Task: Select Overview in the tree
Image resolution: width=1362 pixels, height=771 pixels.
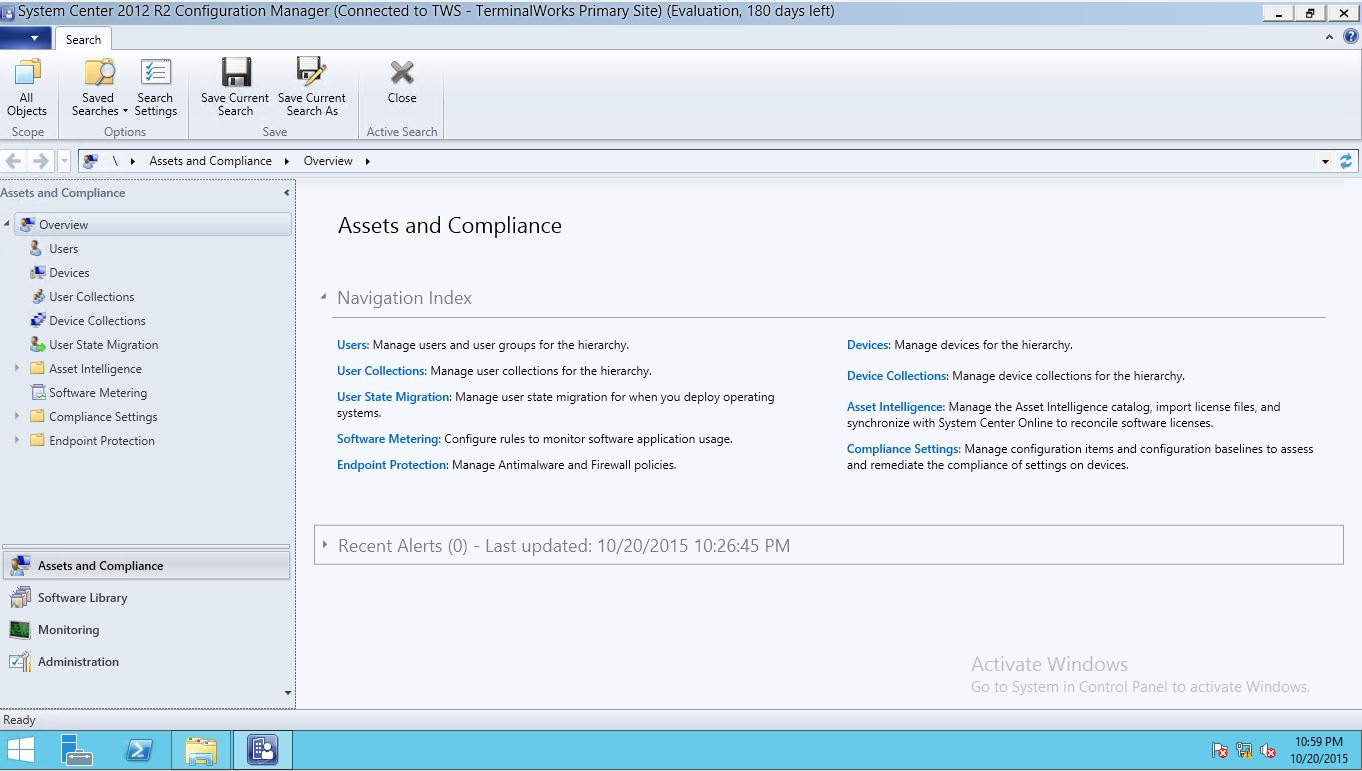Action: [x=153, y=225]
